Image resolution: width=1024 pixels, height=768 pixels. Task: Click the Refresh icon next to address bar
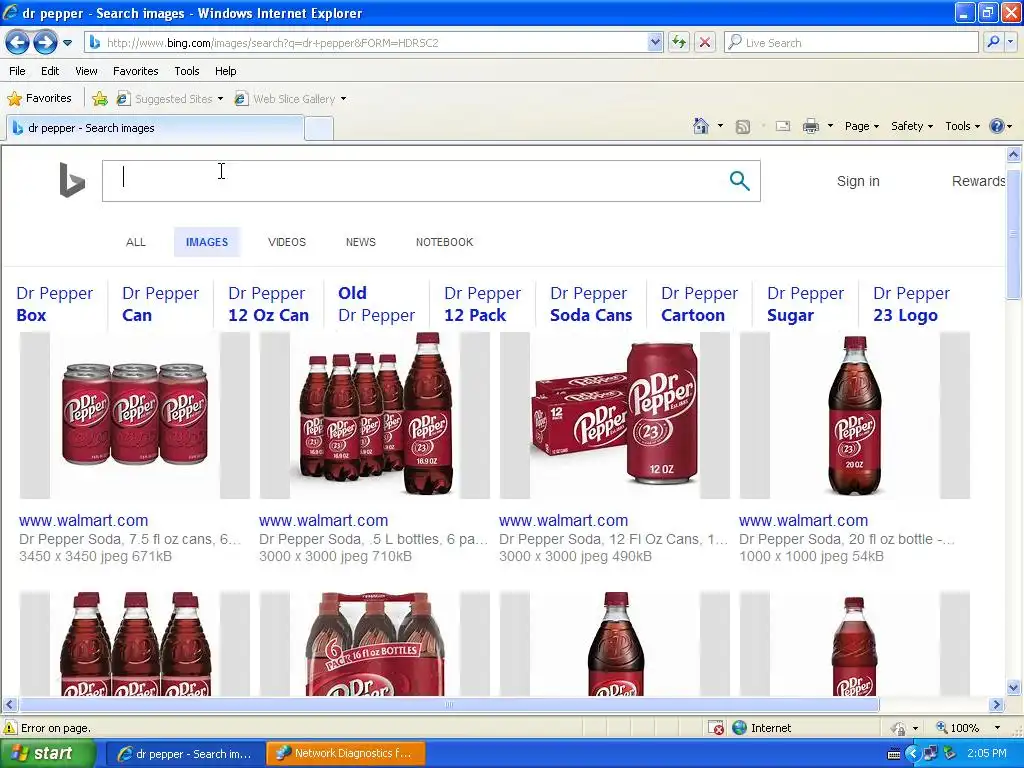click(679, 42)
